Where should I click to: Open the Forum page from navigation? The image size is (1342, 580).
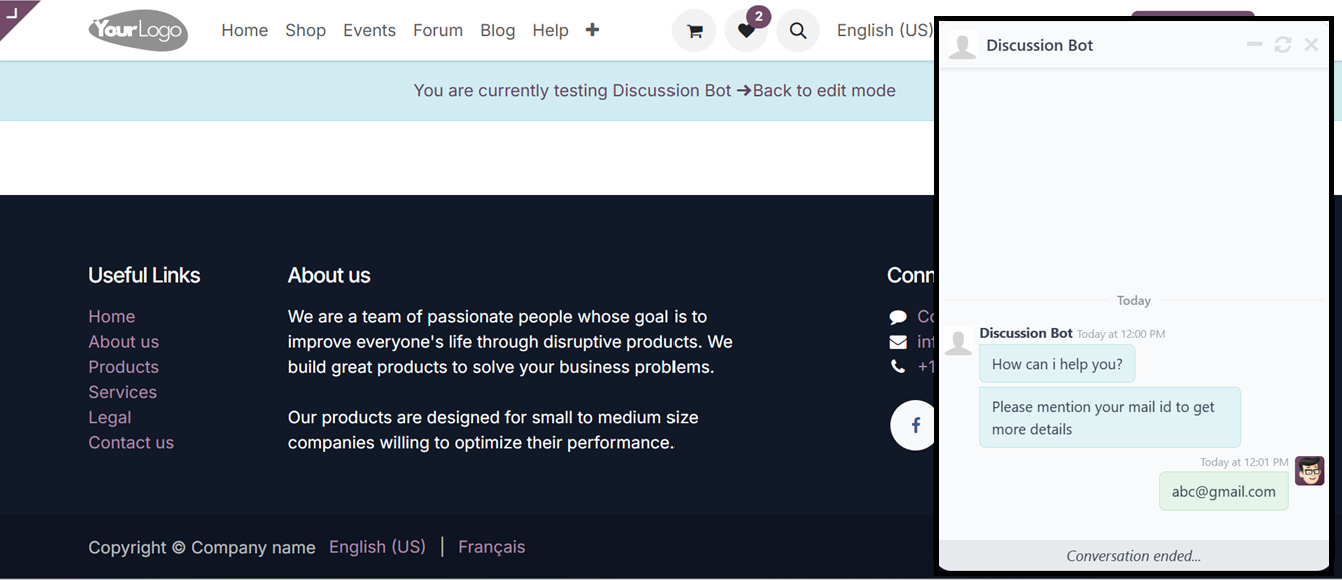(x=438, y=30)
